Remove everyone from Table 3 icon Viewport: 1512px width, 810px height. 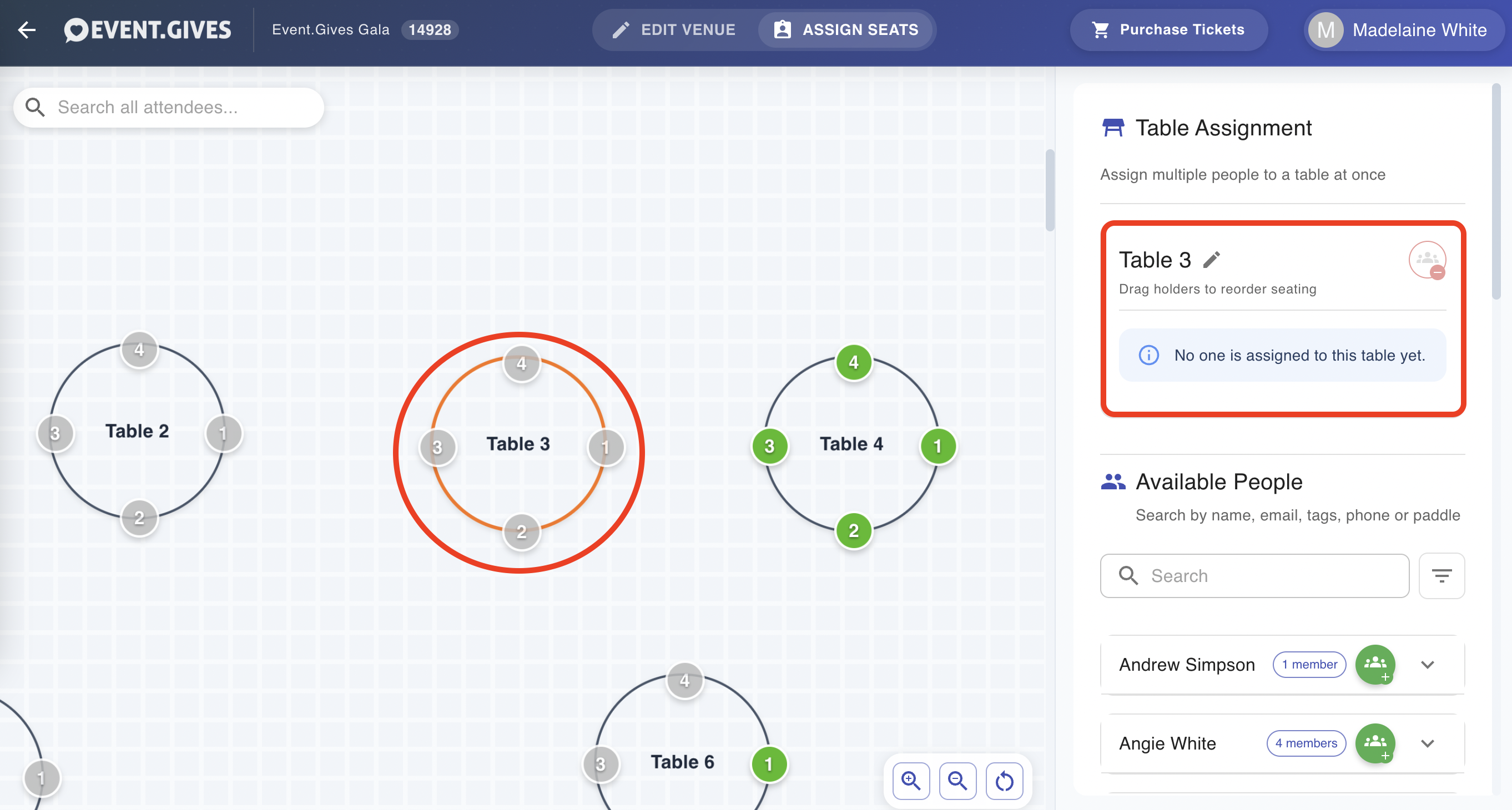click(x=1428, y=260)
